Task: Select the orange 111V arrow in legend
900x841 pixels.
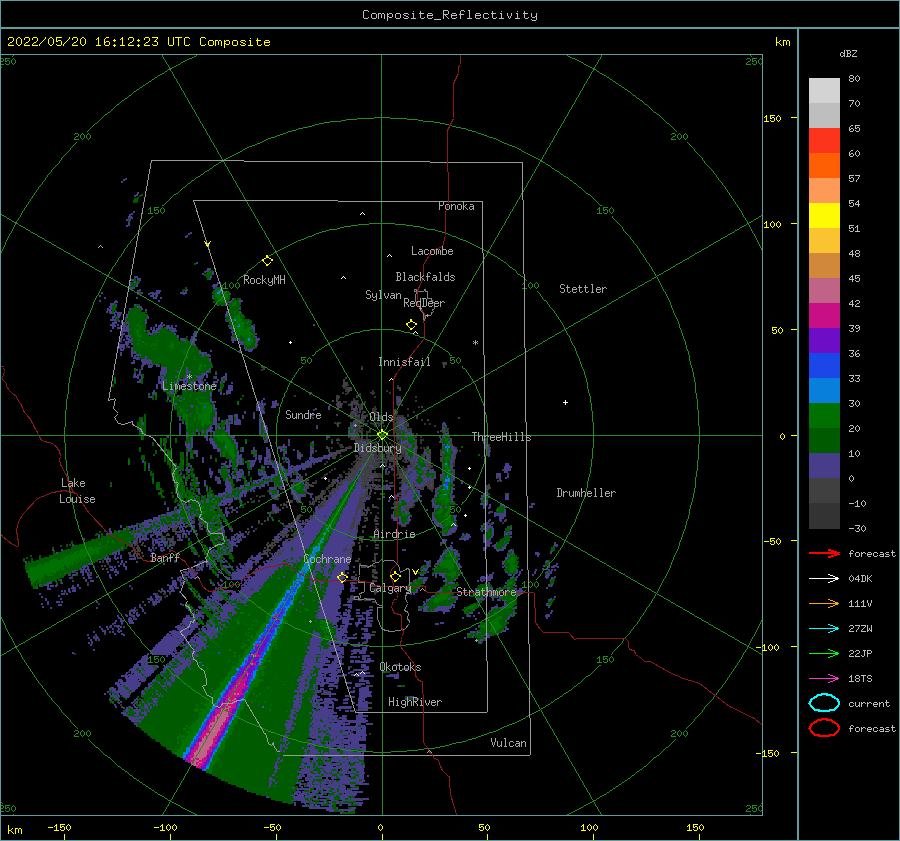Action: coord(824,603)
